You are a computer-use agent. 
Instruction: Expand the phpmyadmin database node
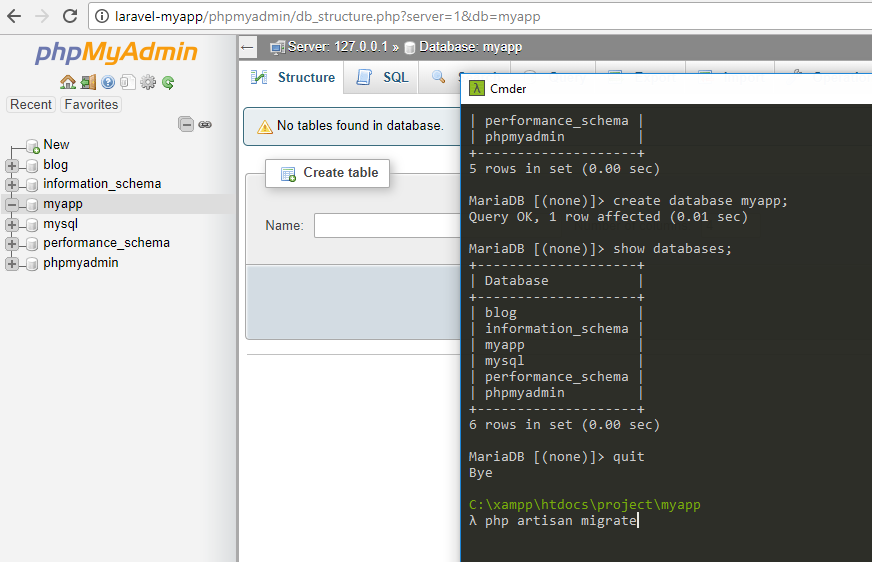[x=12, y=263]
